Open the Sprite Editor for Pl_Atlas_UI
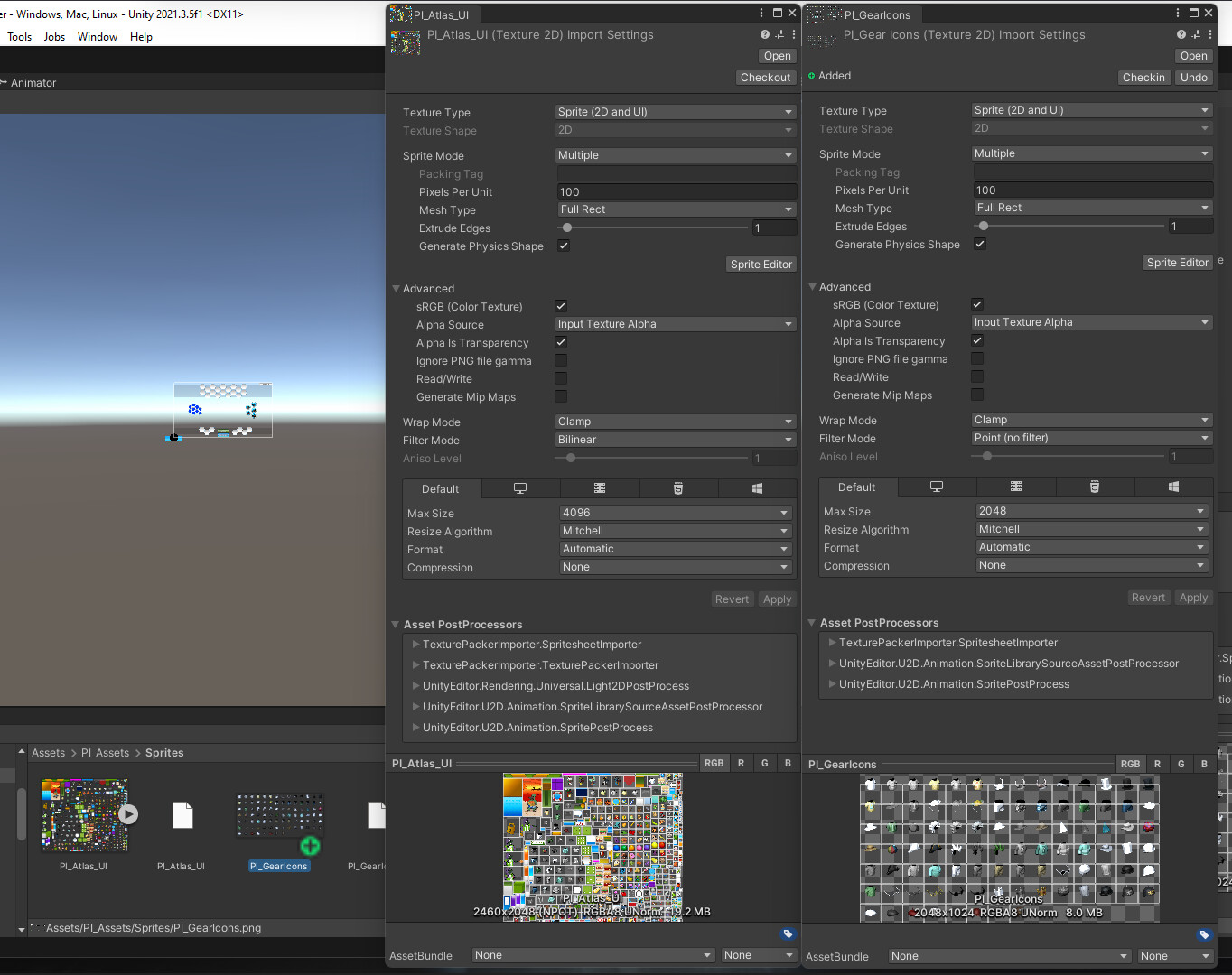The width and height of the screenshot is (1232, 975). click(x=761, y=264)
